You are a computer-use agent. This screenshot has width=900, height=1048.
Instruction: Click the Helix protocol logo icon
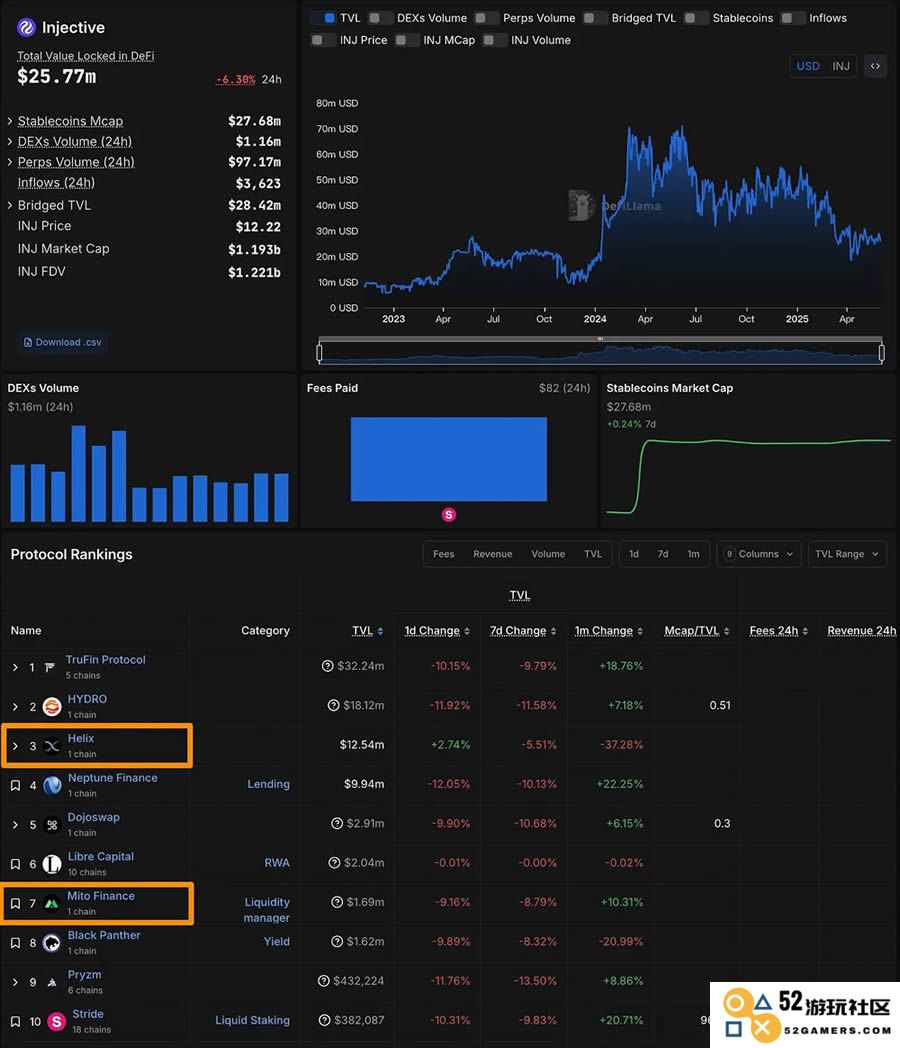tap(52, 746)
